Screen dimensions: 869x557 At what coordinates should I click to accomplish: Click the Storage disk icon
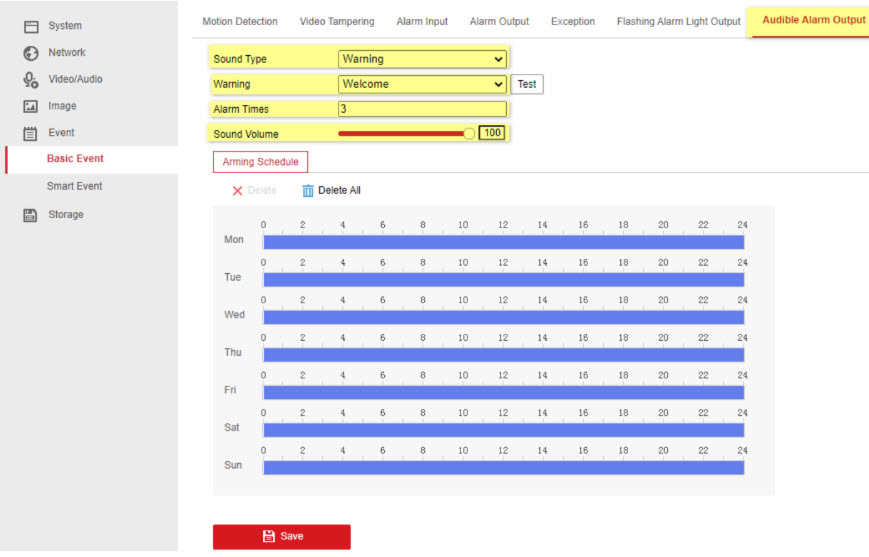30,215
